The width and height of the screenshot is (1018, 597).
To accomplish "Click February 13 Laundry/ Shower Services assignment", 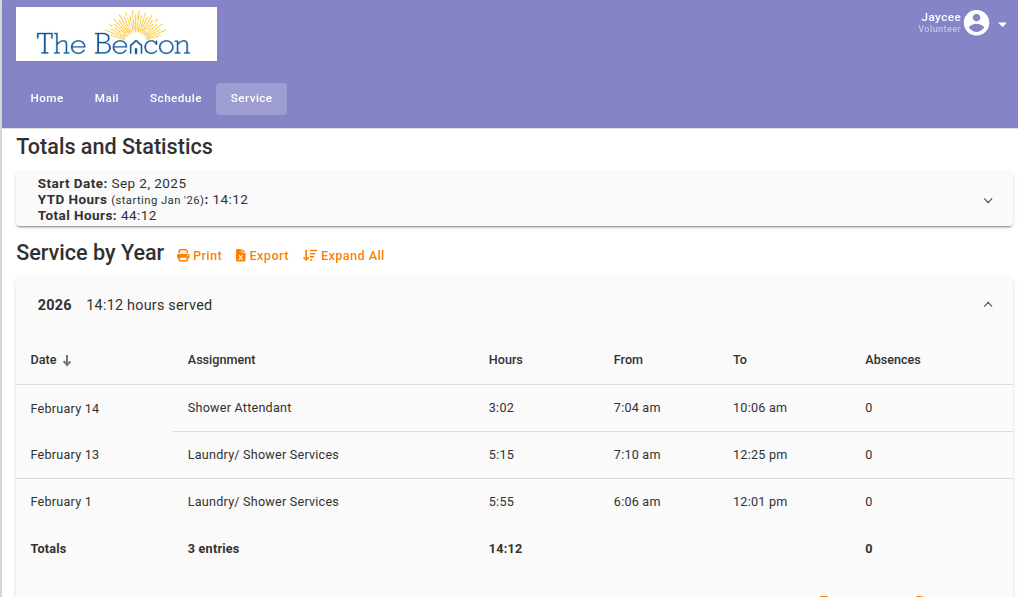I will pos(263,455).
